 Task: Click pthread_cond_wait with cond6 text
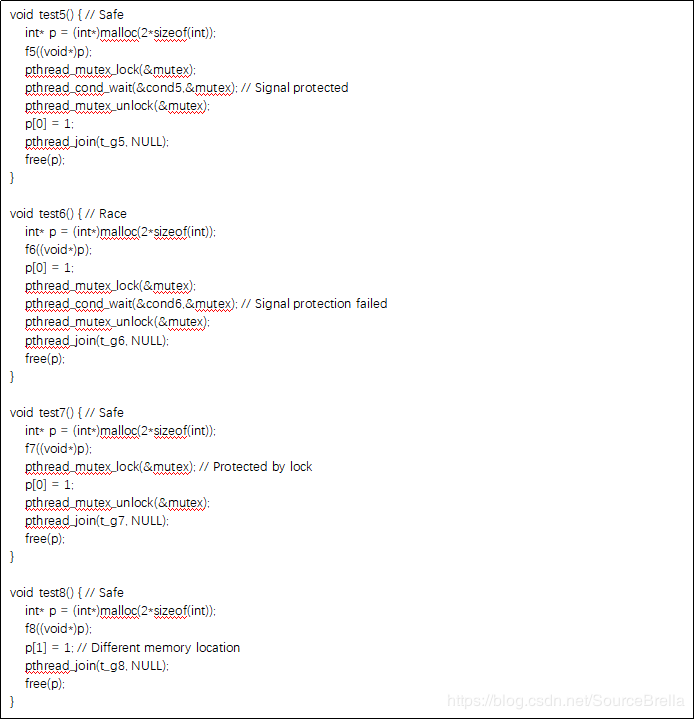[131, 304]
